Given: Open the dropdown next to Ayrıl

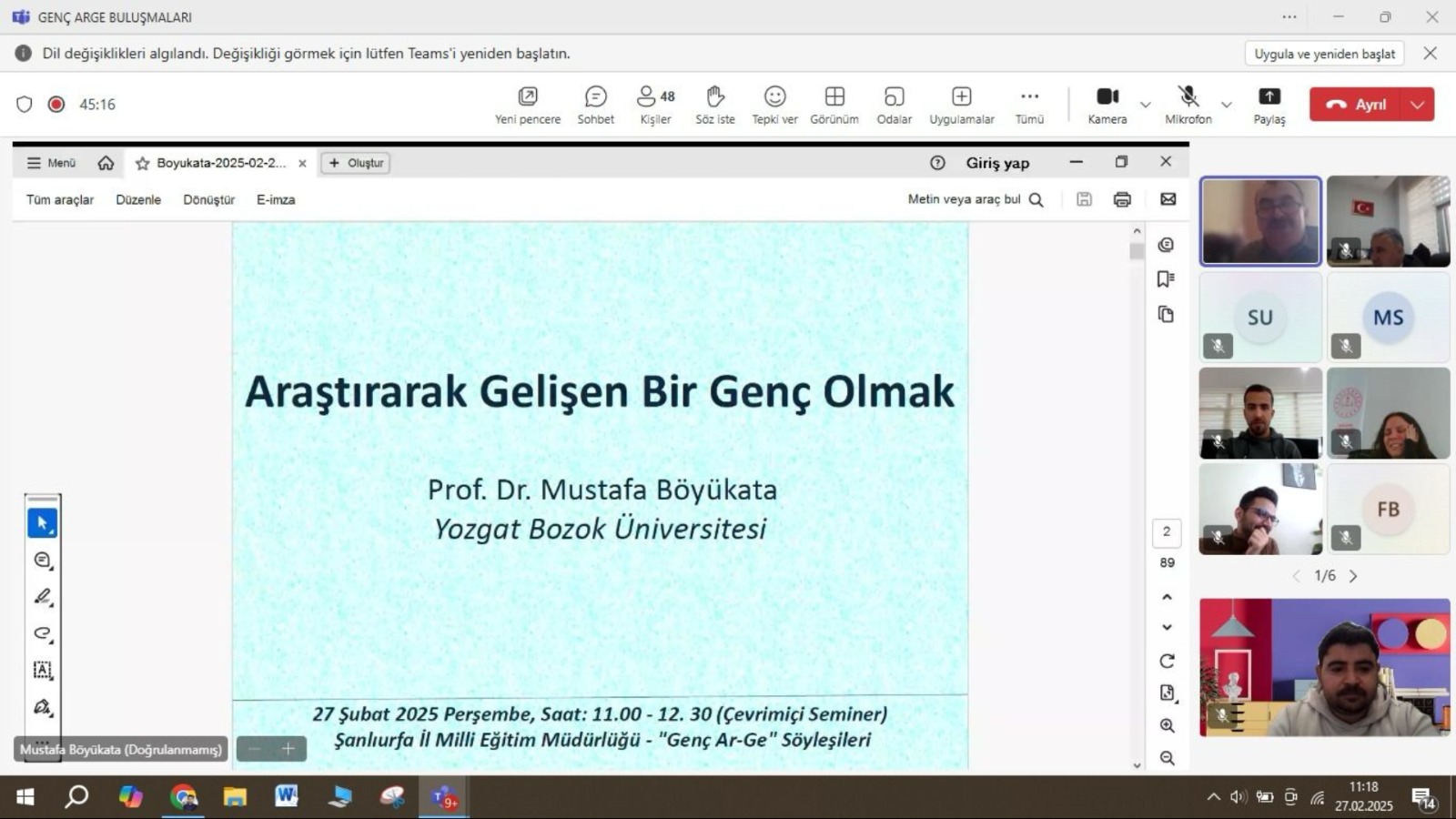Looking at the screenshot, I should click(x=1417, y=105).
